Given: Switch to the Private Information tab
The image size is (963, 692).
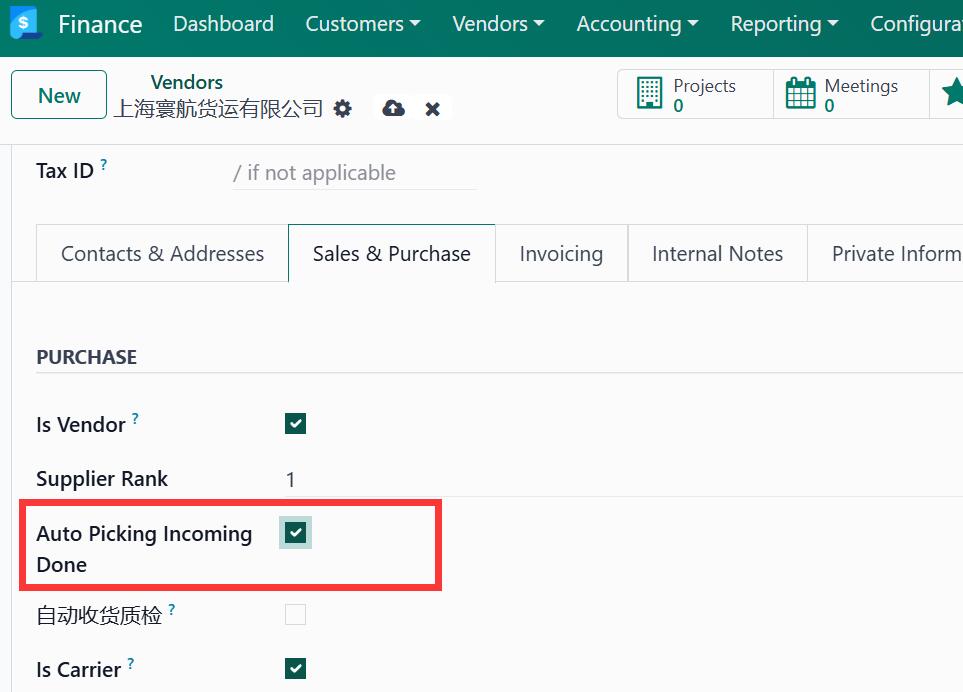Looking at the screenshot, I should pyautogui.click(x=885, y=254).
